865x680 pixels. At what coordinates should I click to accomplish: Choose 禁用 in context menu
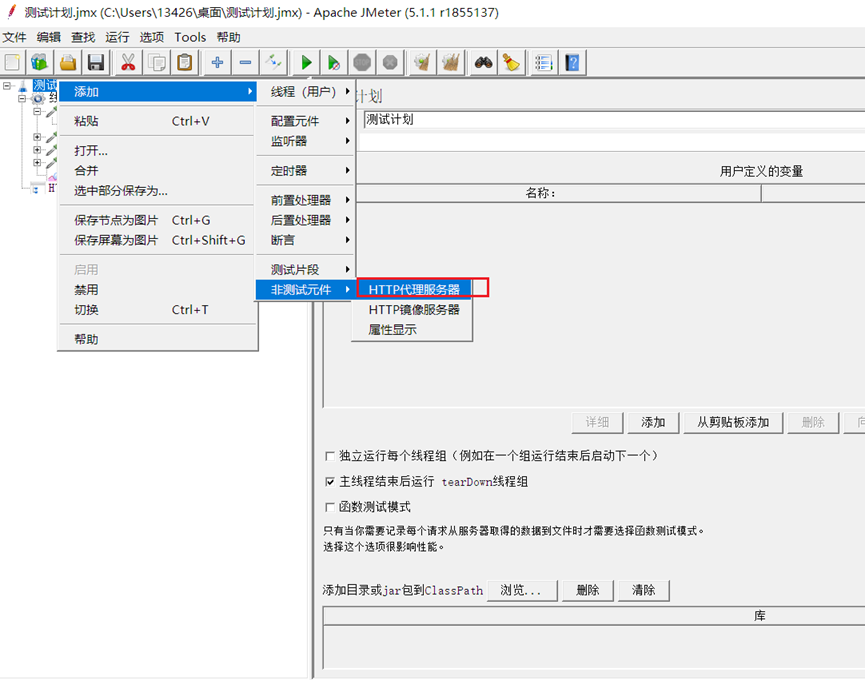[158, 290]
